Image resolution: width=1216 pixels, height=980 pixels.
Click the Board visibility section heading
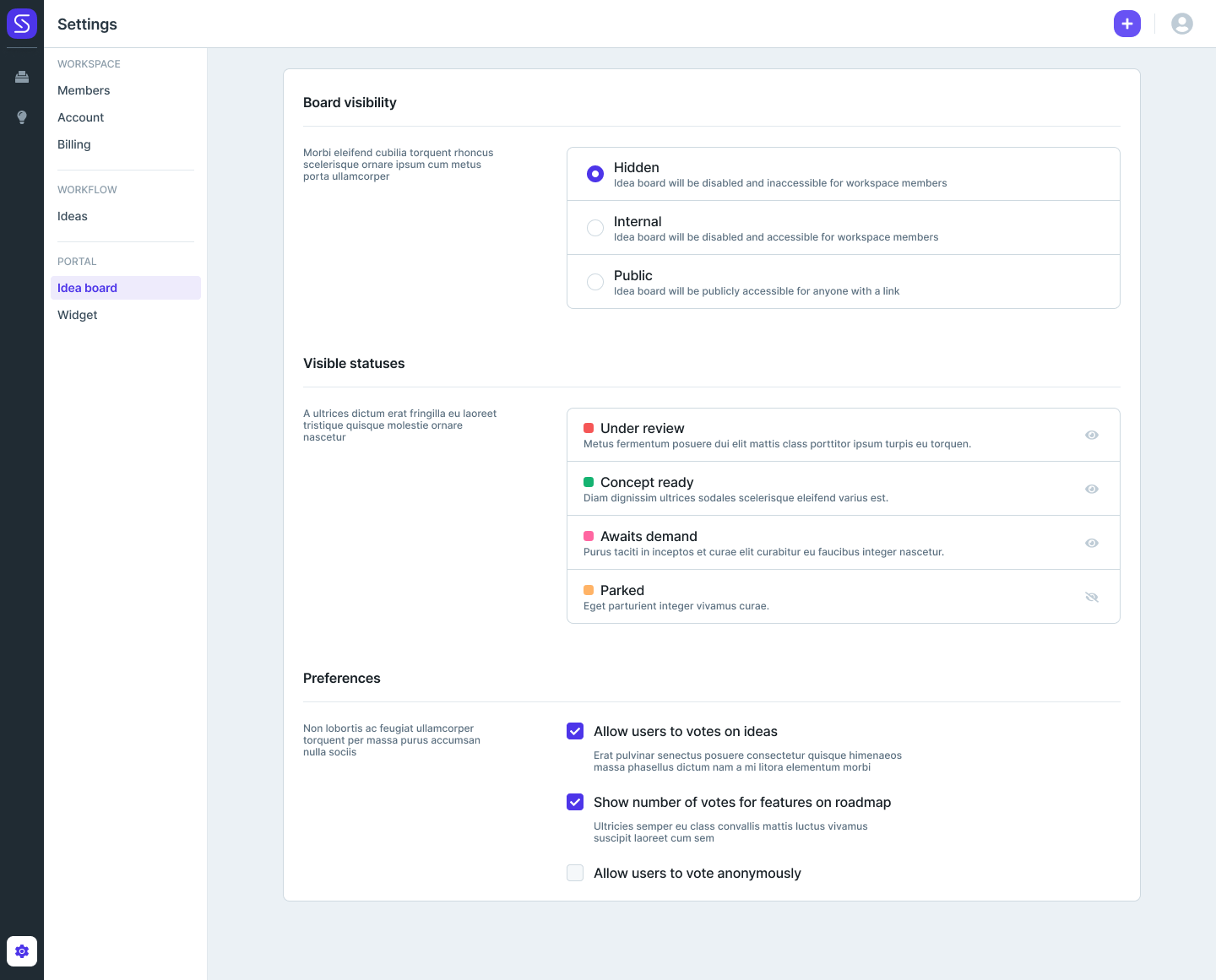coord(350,102)
